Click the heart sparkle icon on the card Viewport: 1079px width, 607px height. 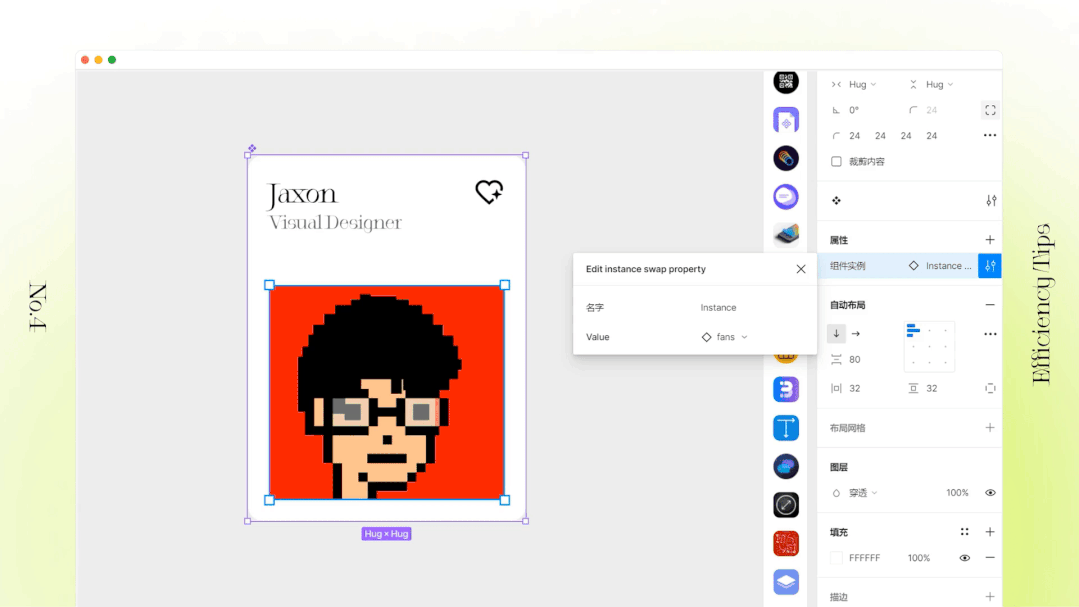click(489, 191)
